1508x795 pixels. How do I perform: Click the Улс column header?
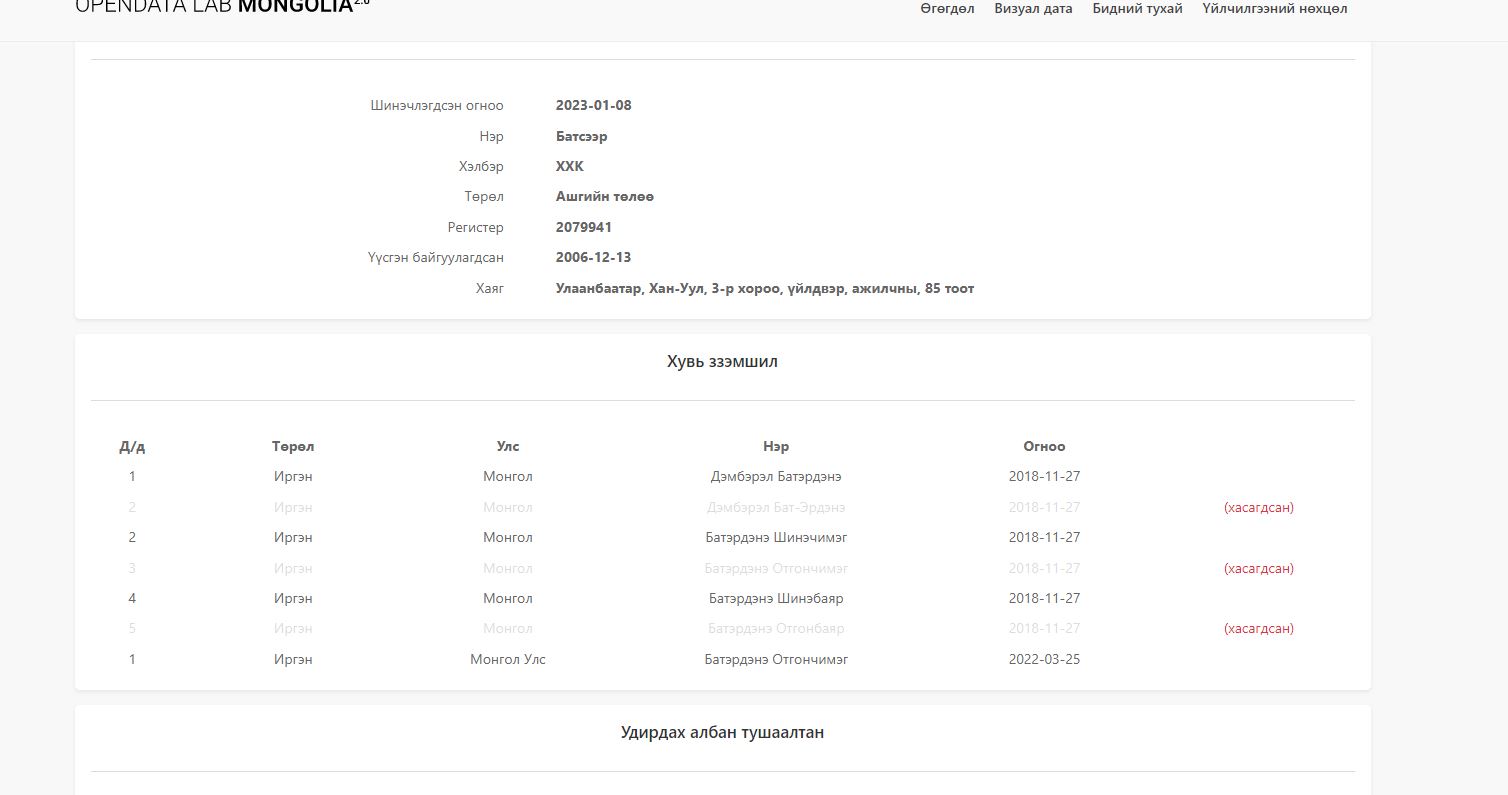coord(508,446)
